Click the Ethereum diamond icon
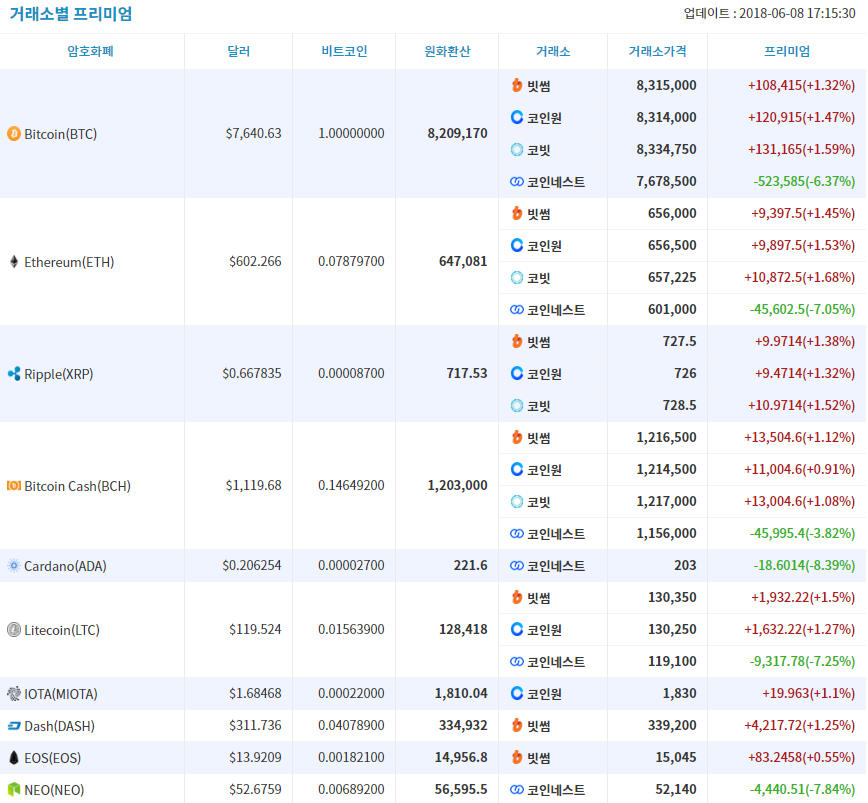 click(x=14, y=262)
